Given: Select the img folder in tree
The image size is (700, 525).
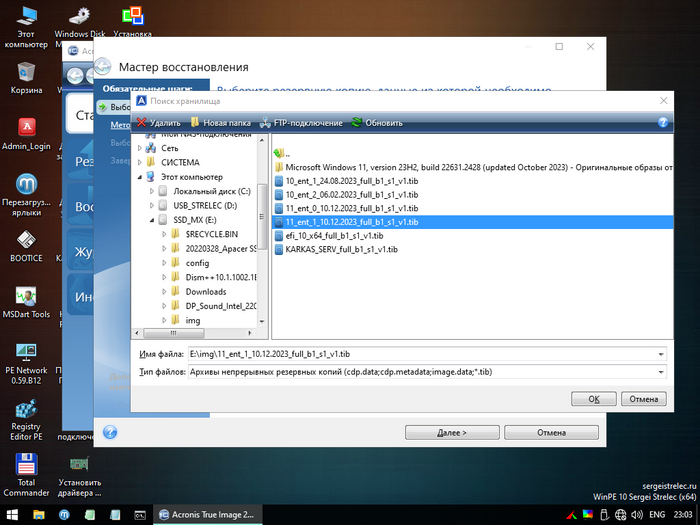Looking at the screenshot, I should click(x=193, y=321).
